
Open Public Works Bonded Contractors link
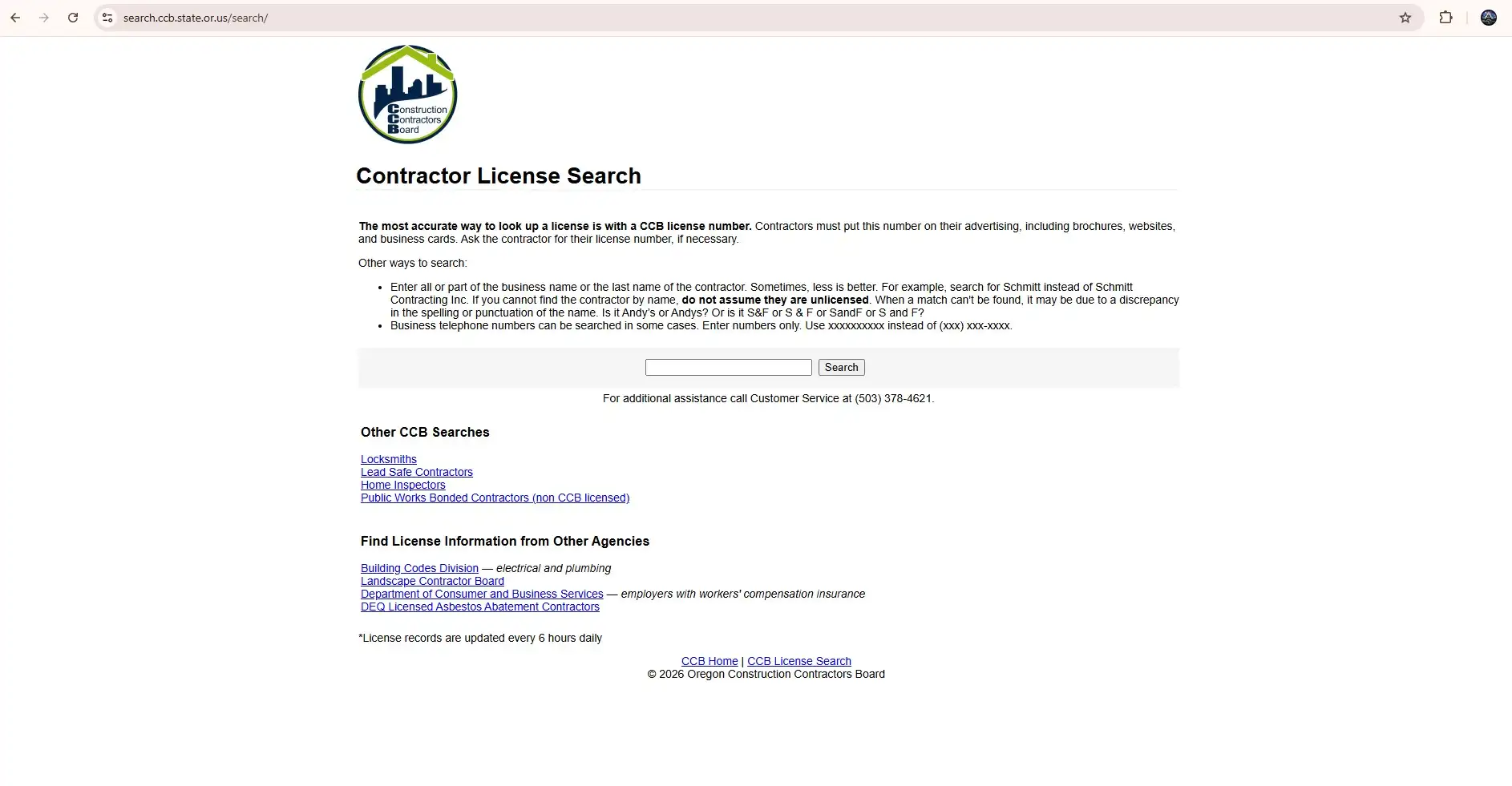click(x=495, y=498)
